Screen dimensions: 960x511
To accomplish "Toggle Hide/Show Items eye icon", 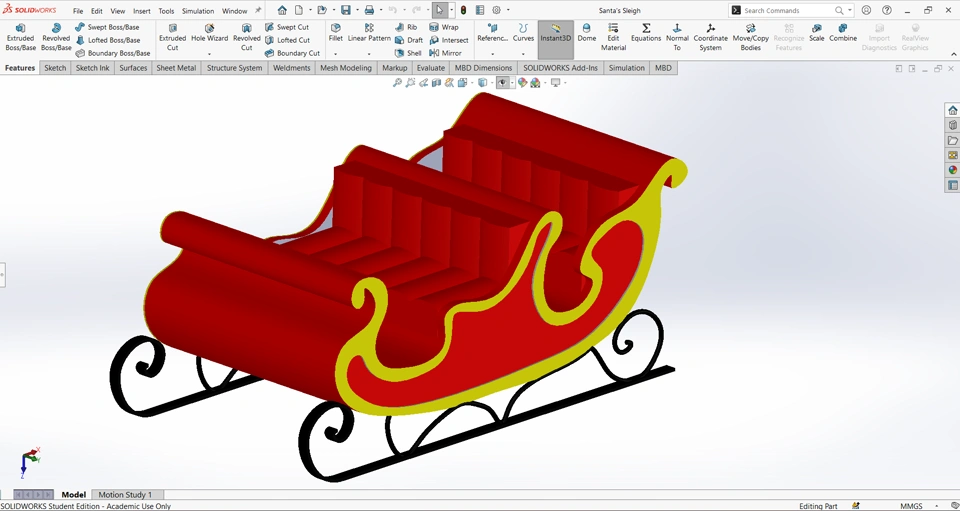I will point(502,83).
